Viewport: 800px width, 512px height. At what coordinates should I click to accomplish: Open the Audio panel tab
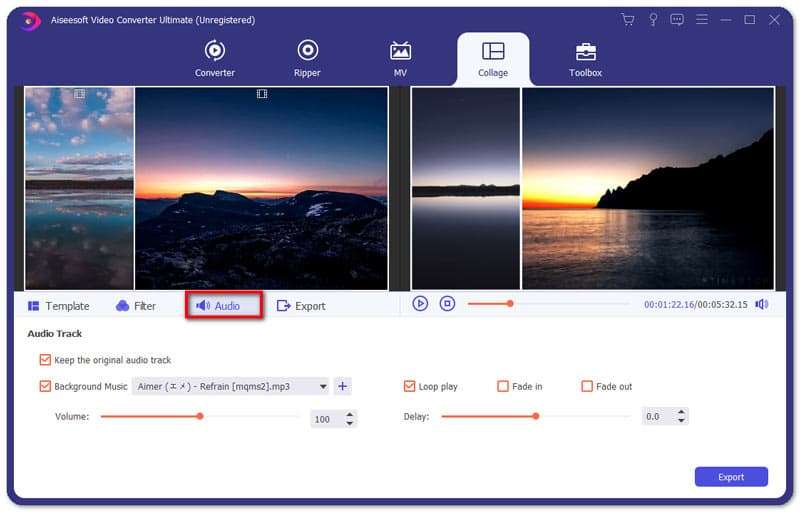pos(224,305)
